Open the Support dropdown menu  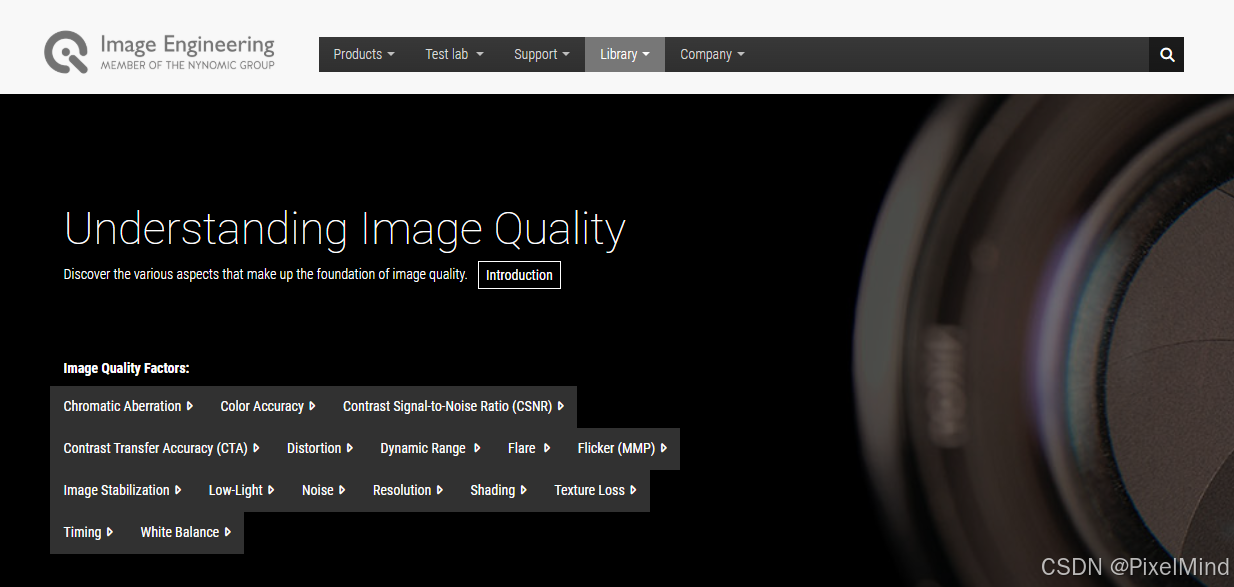(542, 54)
